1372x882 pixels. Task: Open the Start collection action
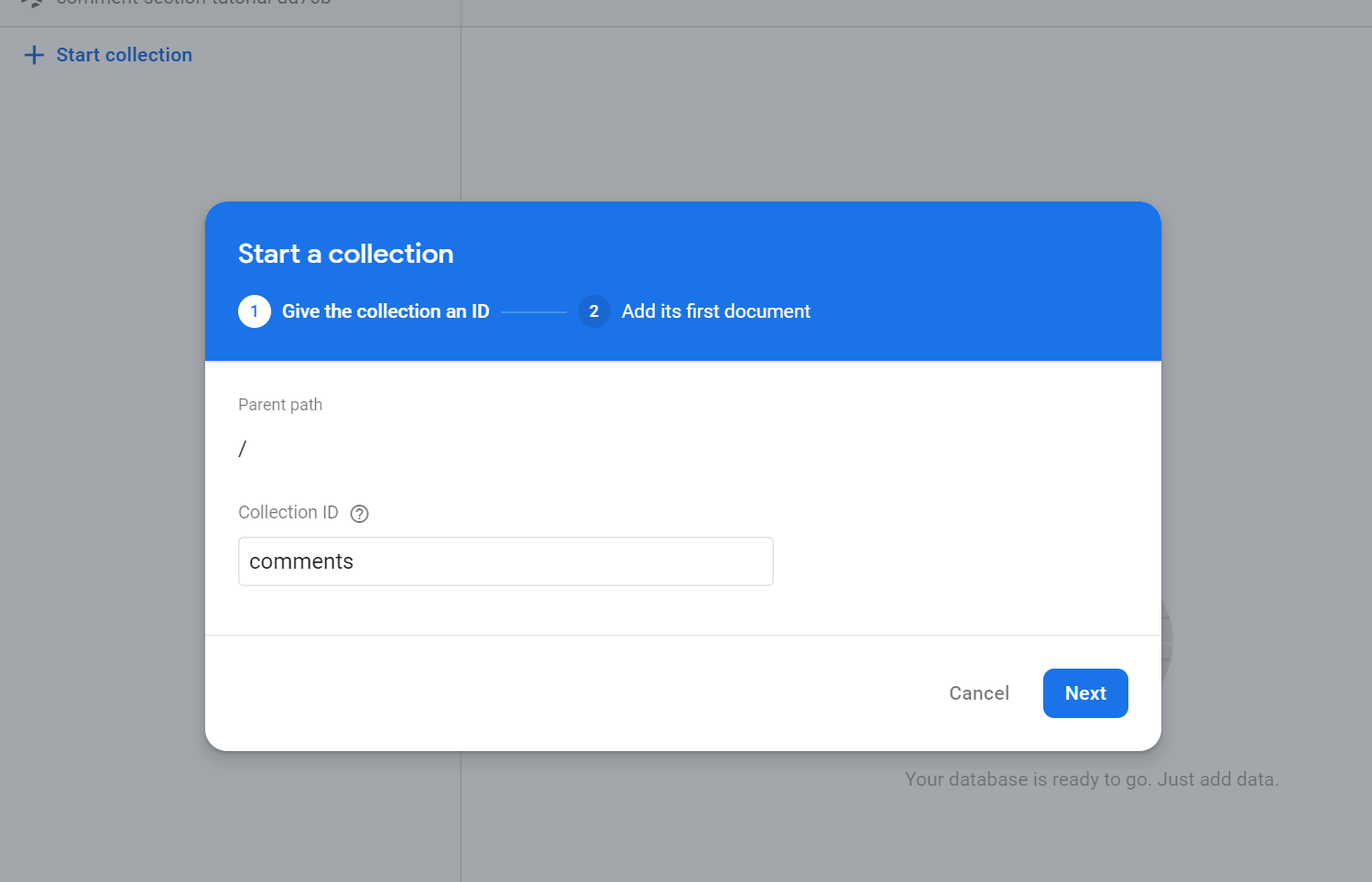pos(124,55)
